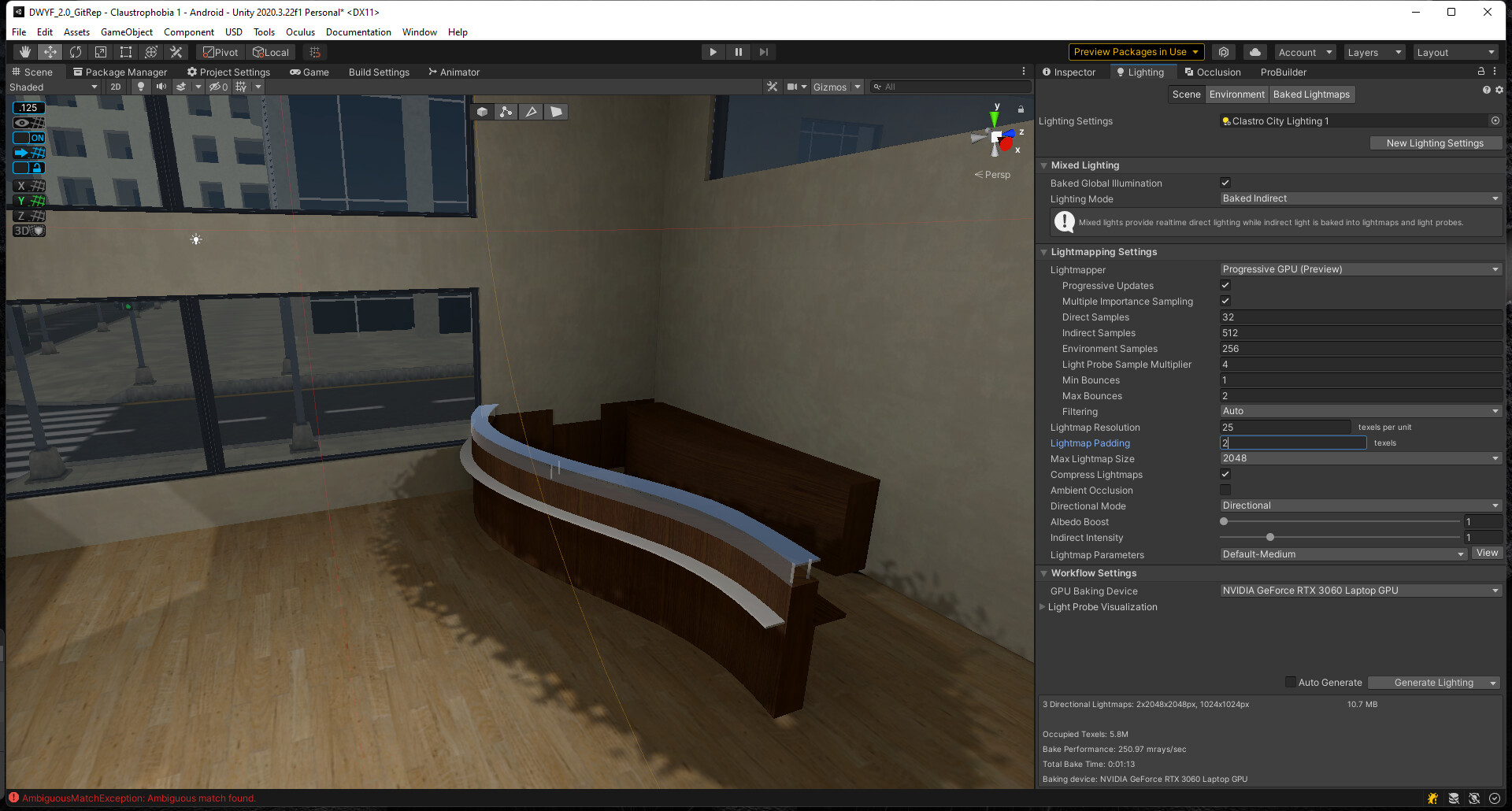The image size is (1512, 811).
Task: Click the New Lighting Settings button
Action: [1436, 143]
